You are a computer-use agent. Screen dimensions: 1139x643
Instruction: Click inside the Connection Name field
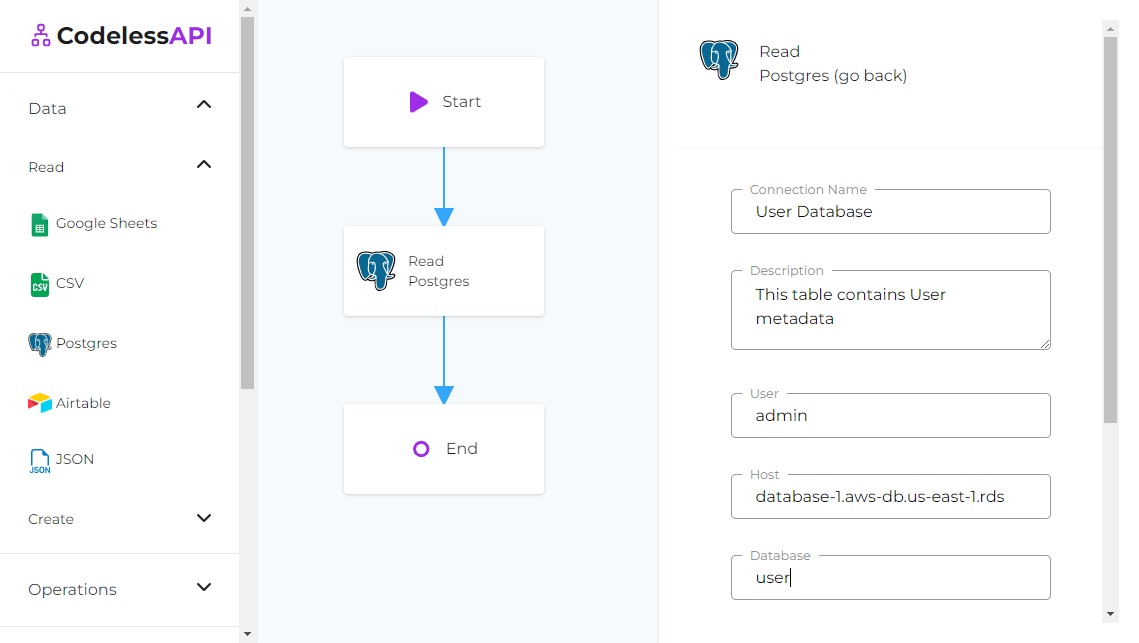[x=890, y=211]
